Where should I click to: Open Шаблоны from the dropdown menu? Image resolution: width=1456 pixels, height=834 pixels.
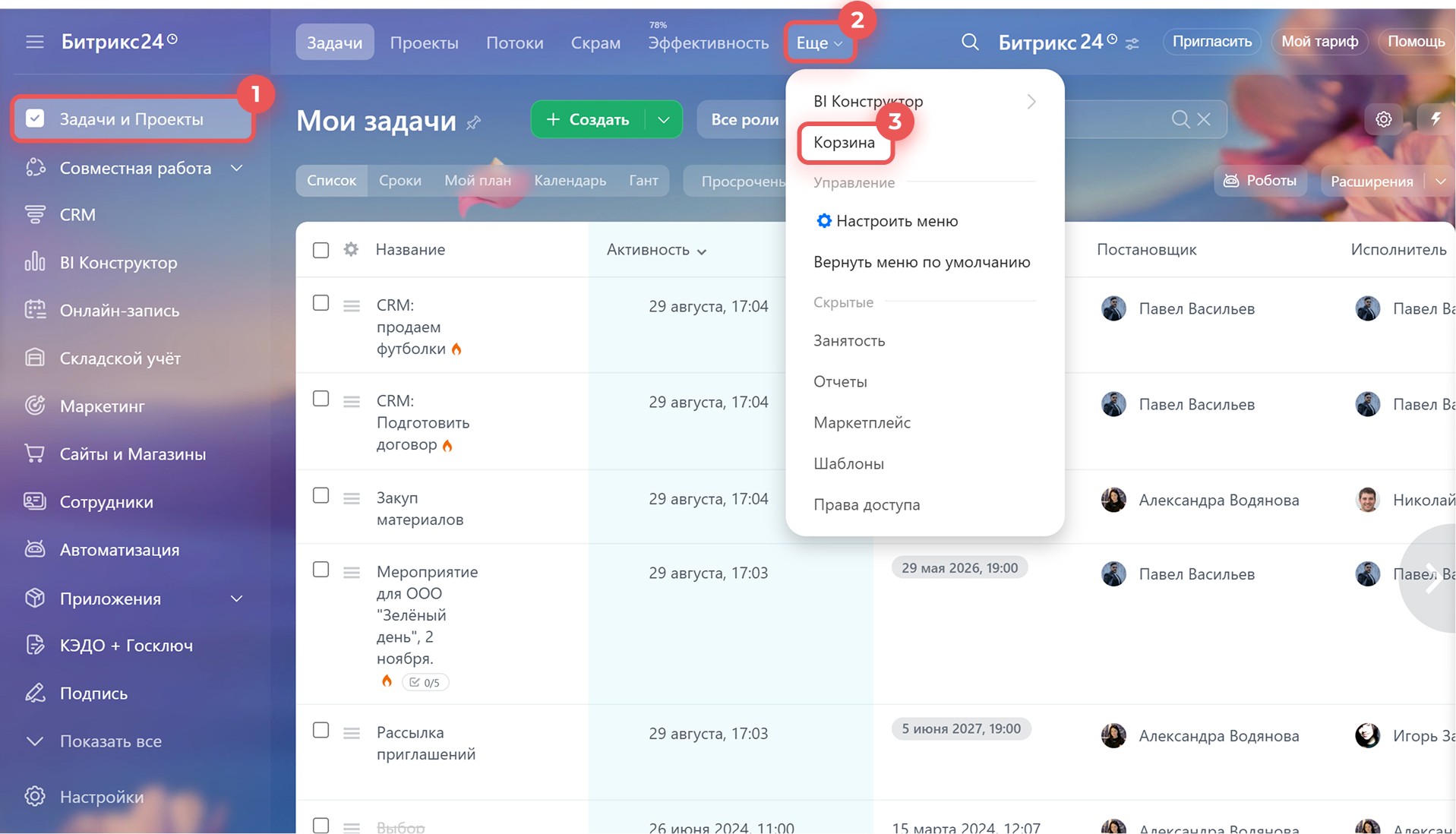pyautogui.click(x=848, y=464)
